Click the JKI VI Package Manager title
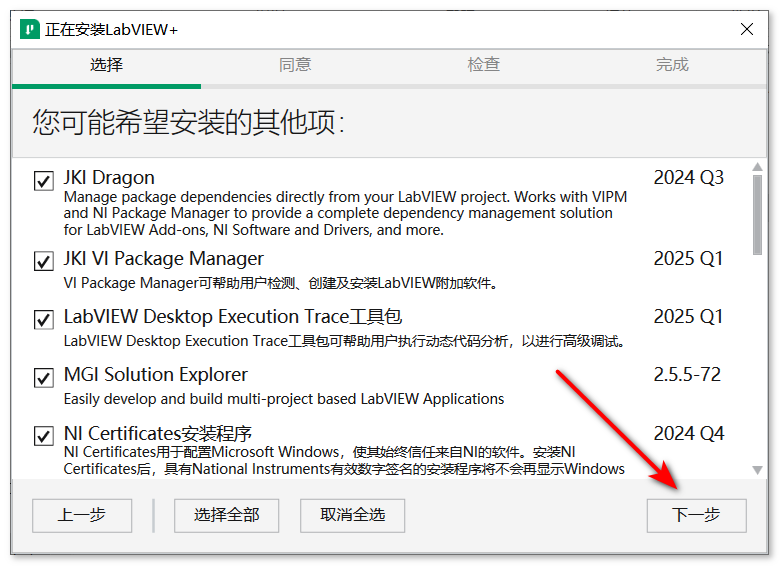Screen dimensions: 780x566 (x=164, y=259)
